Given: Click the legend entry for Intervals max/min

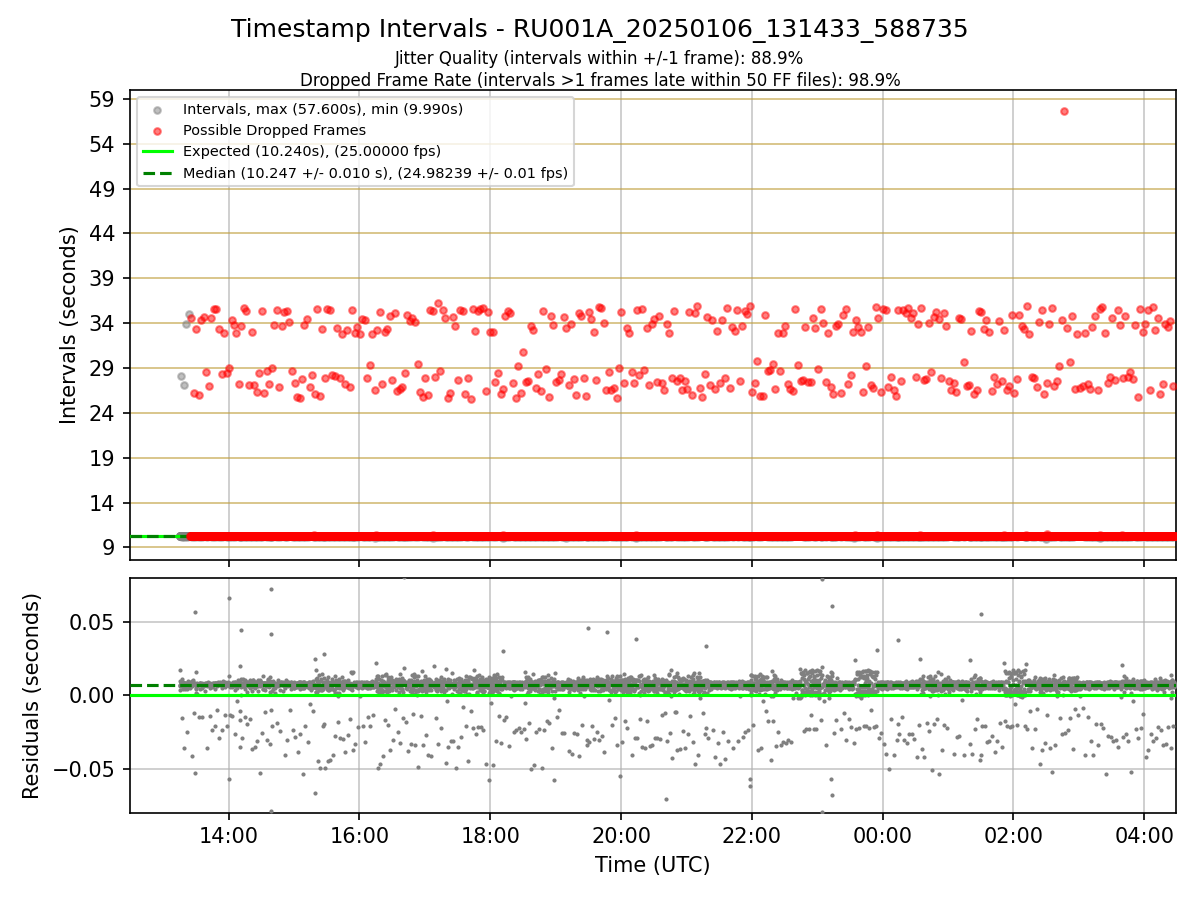Looking at the screenshot, I should point(323,108).
